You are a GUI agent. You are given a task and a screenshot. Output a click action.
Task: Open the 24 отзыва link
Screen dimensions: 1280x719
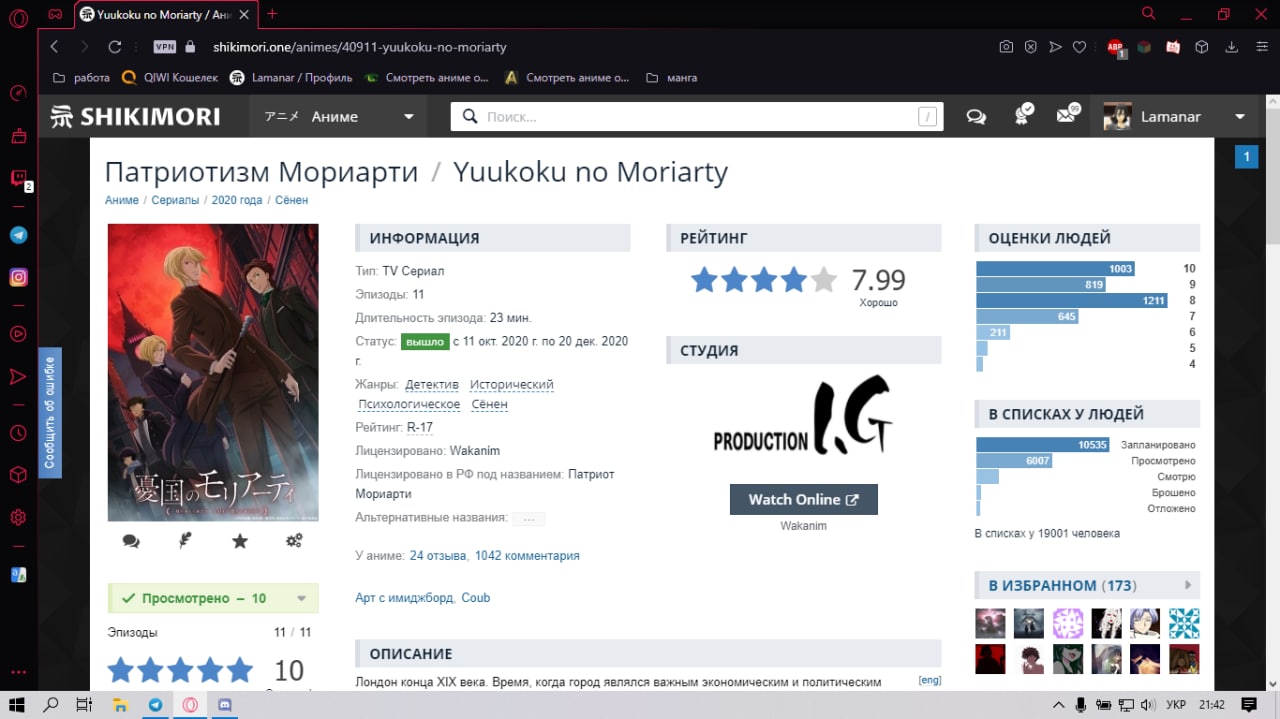[438, 555]
